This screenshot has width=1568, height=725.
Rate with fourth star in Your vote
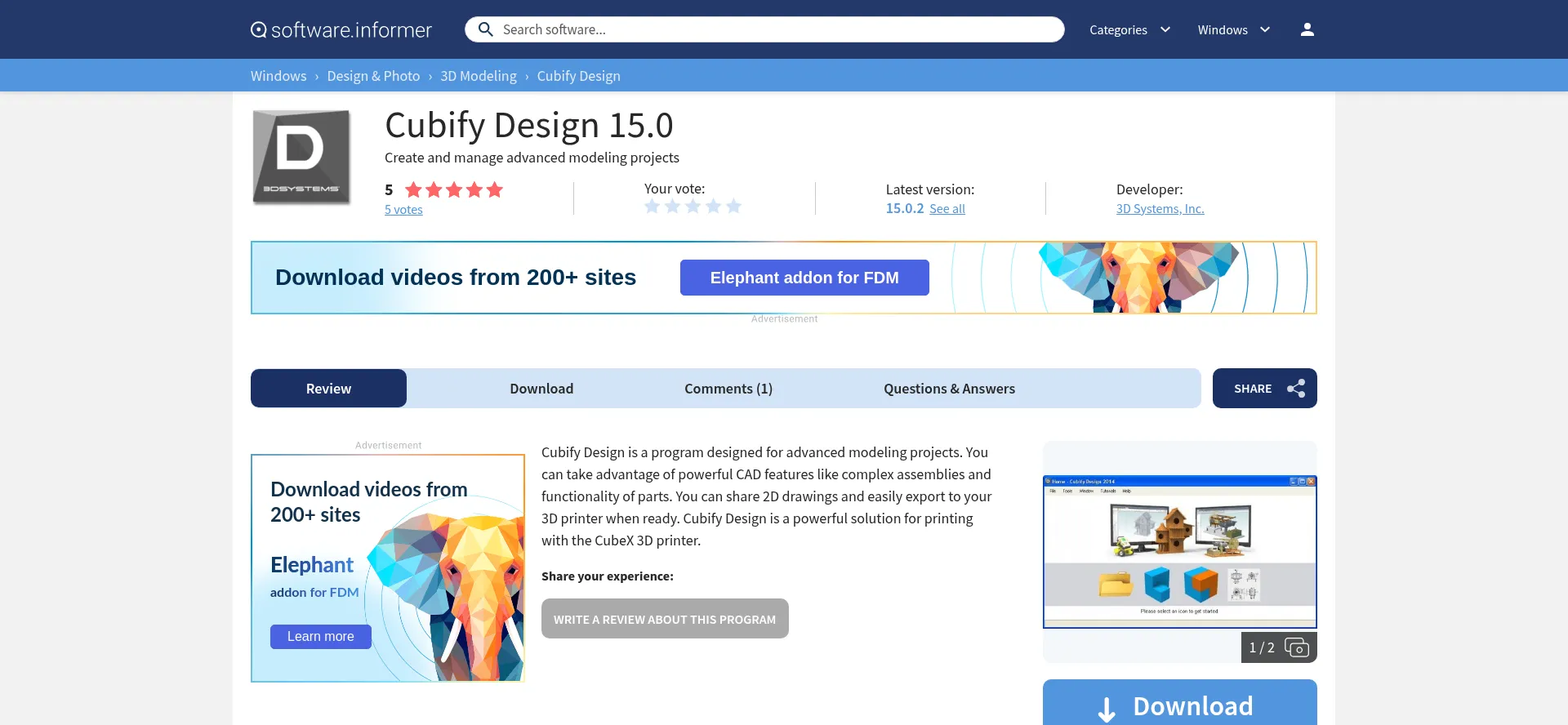click(713, 207)
